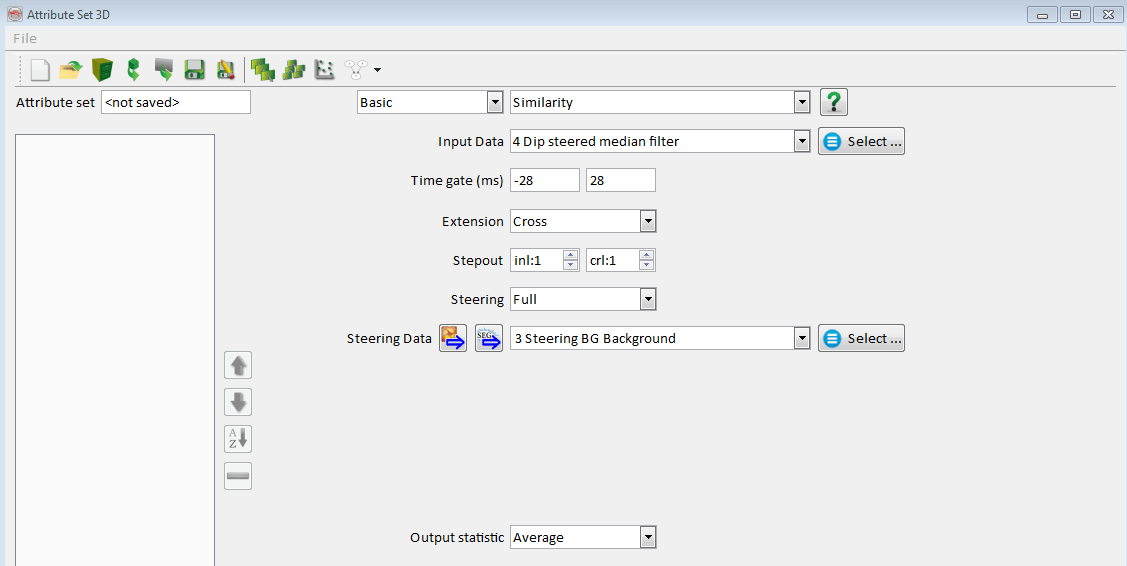This screenshot has height=566, width=1127.
Task: Expand the Extension dropdown set to Cross
Action: [648, 222]
